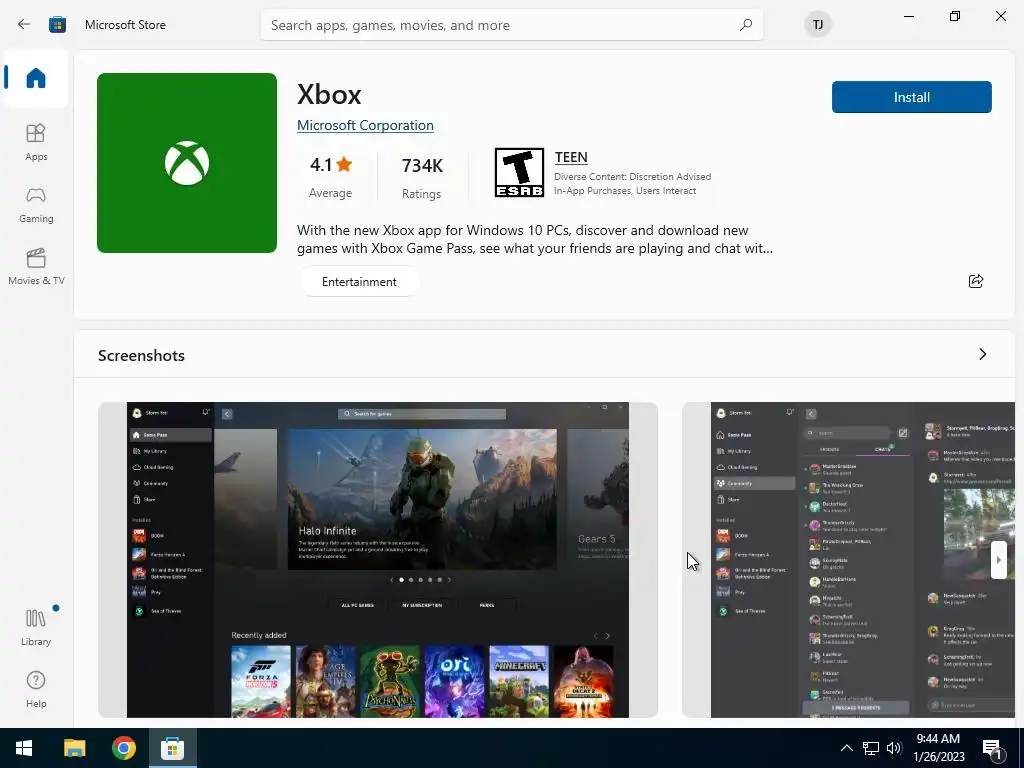Image resolution: width=1024 pixels, height=768 pixels.
Task: Click the ESRB Teen rating badge
Action: [x=519, y=172]
